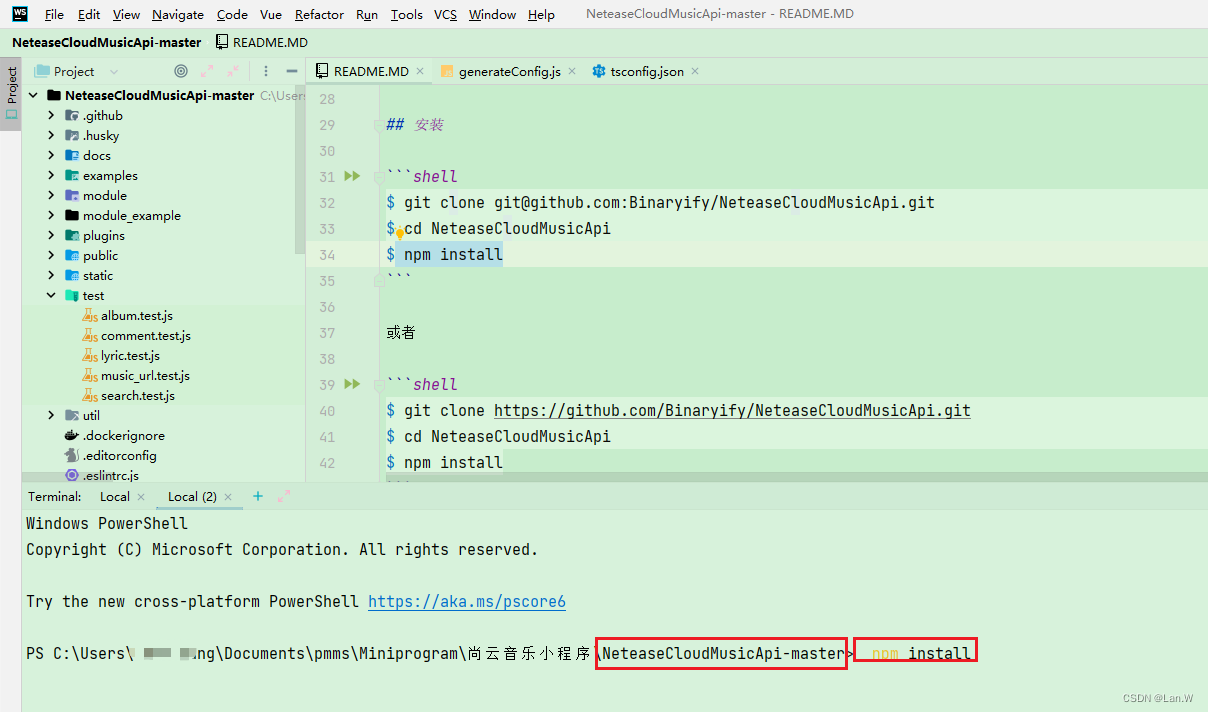Click Collapse All icon in Project panel
The image size is (1208, 712).
point(233,71)
